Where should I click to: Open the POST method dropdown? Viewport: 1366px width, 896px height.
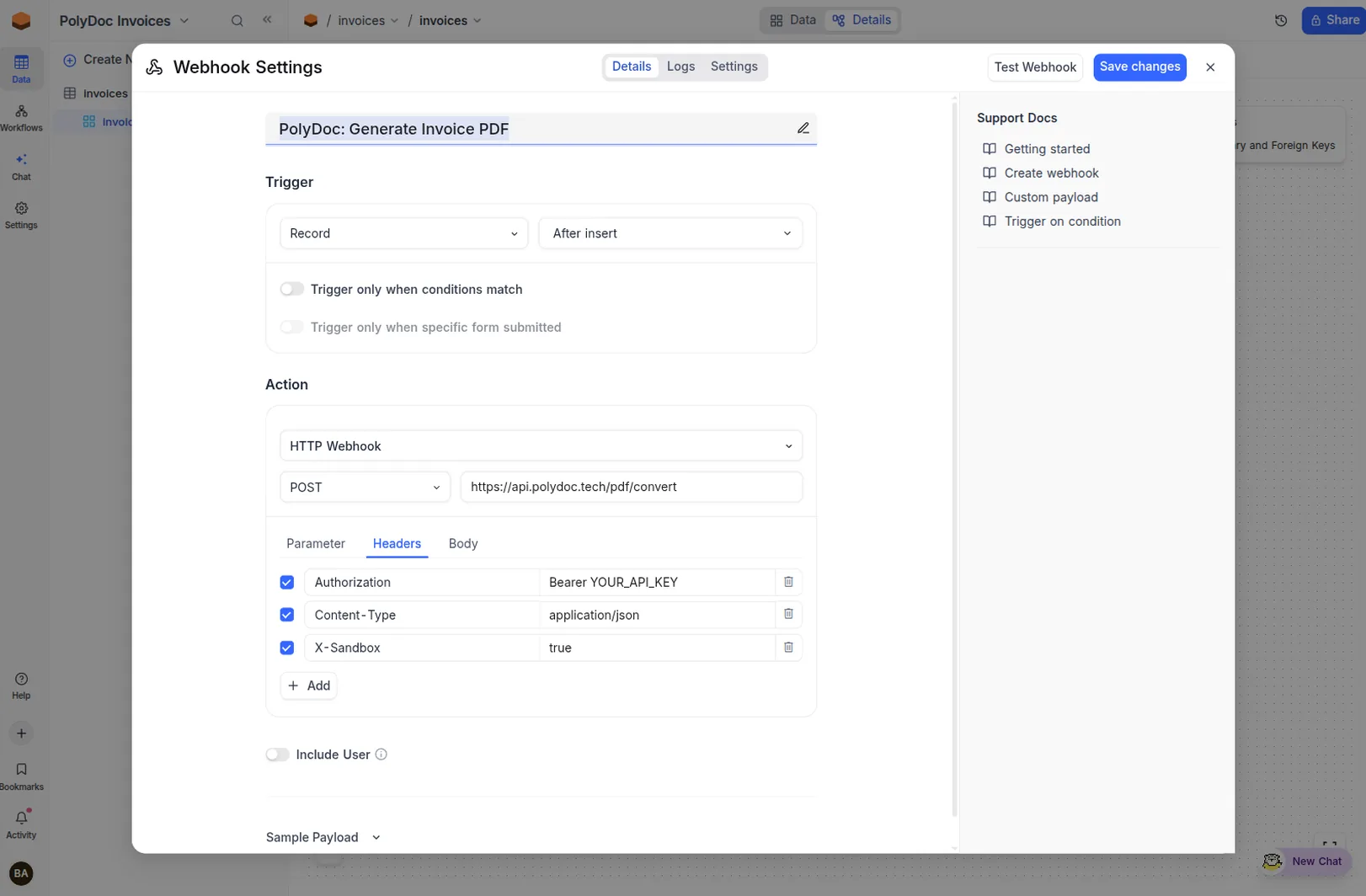pyautogui.click(x=365, y=487)
